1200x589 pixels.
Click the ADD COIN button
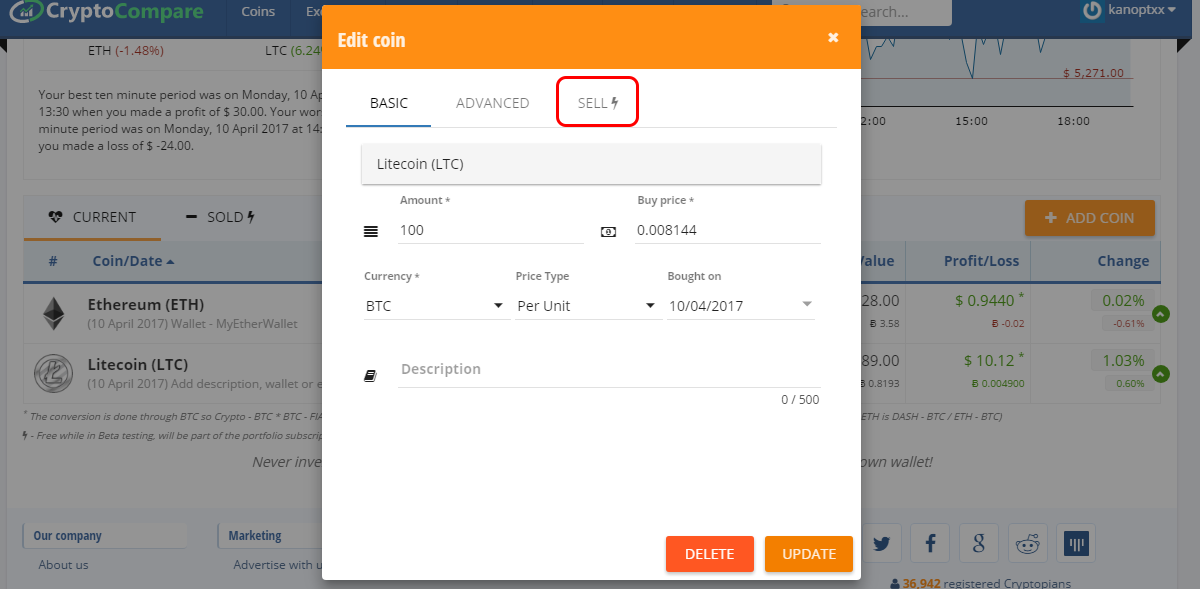1089,218
